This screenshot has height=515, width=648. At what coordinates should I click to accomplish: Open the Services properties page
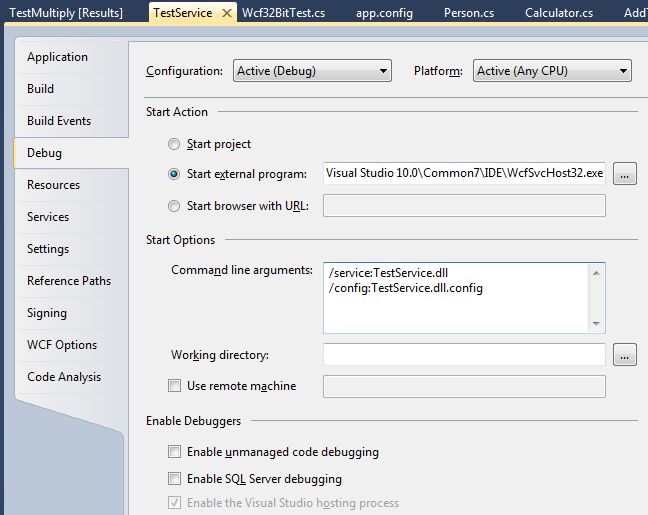tap(48, 217)
